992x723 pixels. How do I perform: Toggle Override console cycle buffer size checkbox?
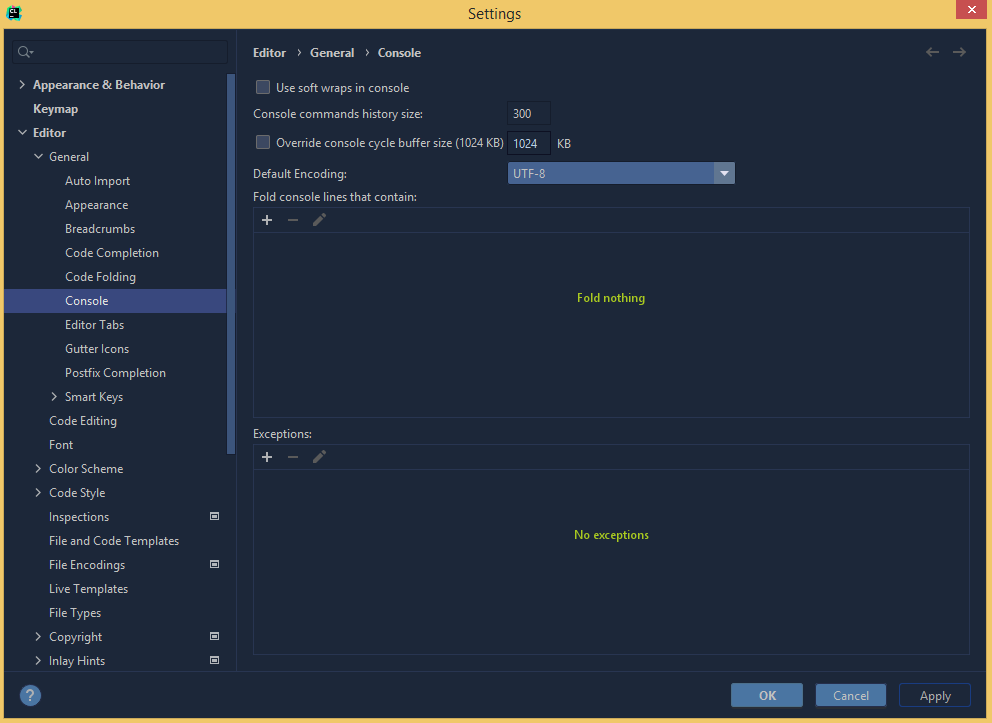tap(263, 142)
